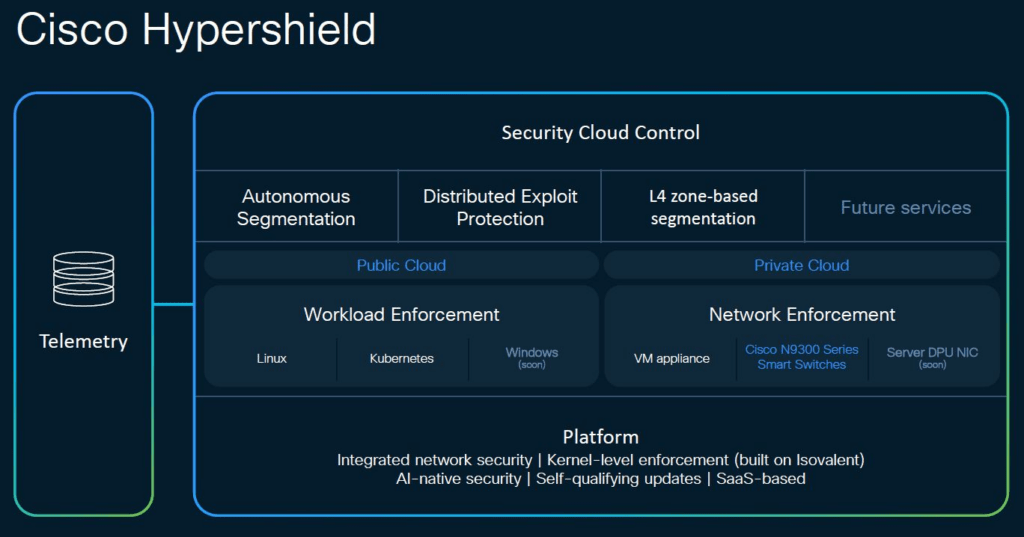The width and height of the screenshot is (1024, 537).
Task: Select the Linux item
Action: [x=272, y=359]
